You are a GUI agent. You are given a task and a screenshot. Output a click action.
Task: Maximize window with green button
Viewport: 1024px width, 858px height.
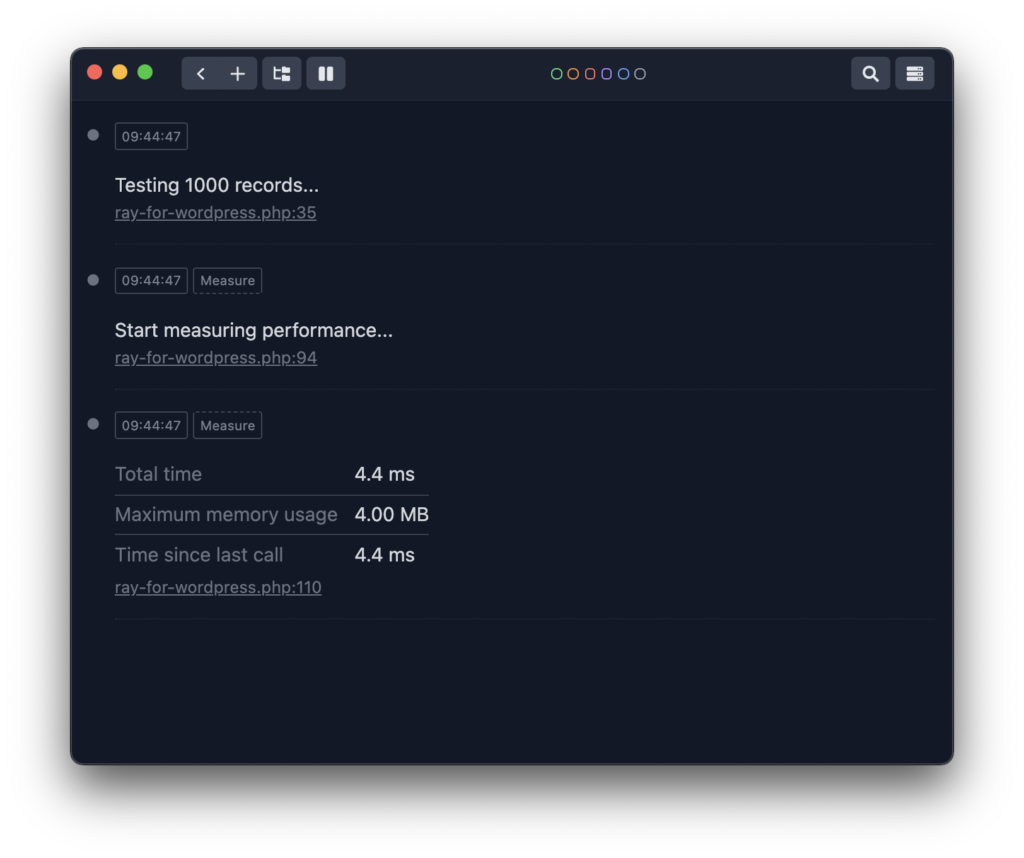(145, 72)
